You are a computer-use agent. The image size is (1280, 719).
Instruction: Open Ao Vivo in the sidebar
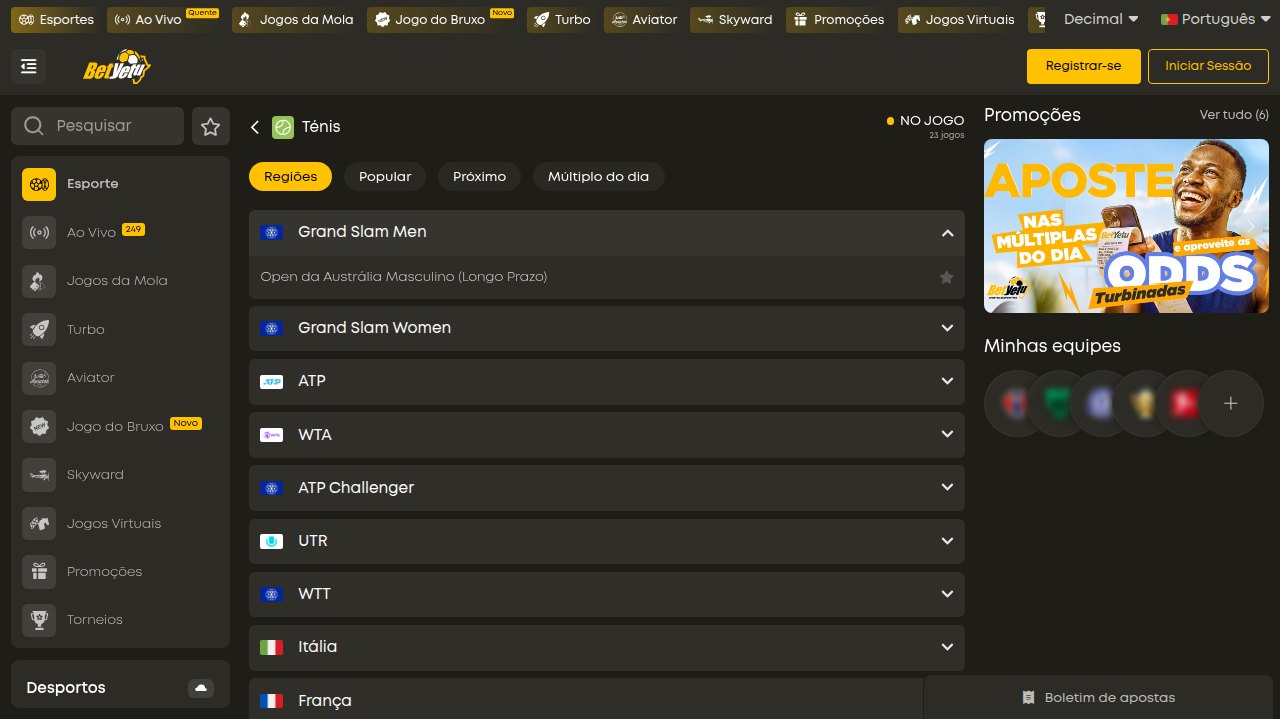(120, 232)
